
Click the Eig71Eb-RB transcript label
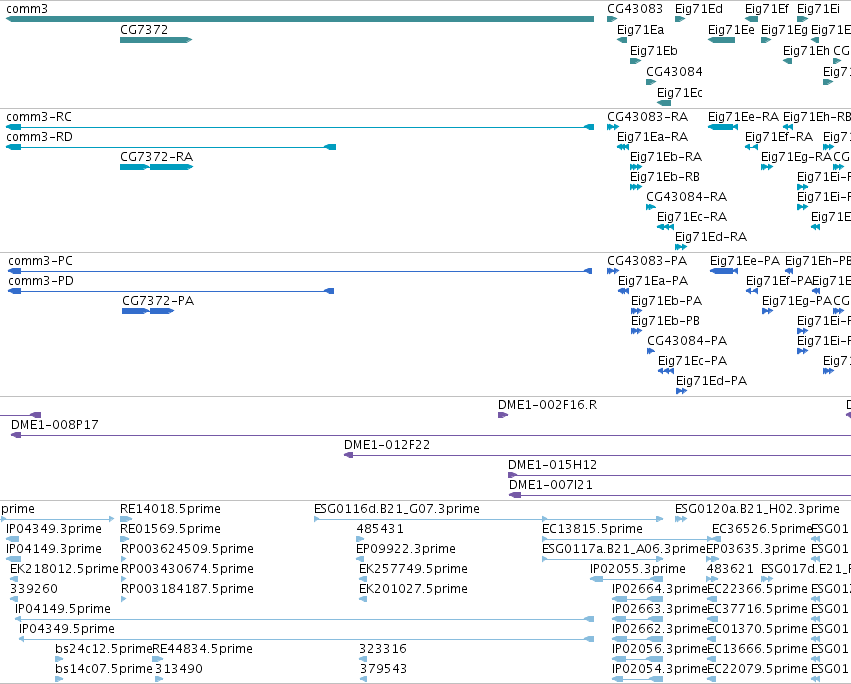click(664, 177)
